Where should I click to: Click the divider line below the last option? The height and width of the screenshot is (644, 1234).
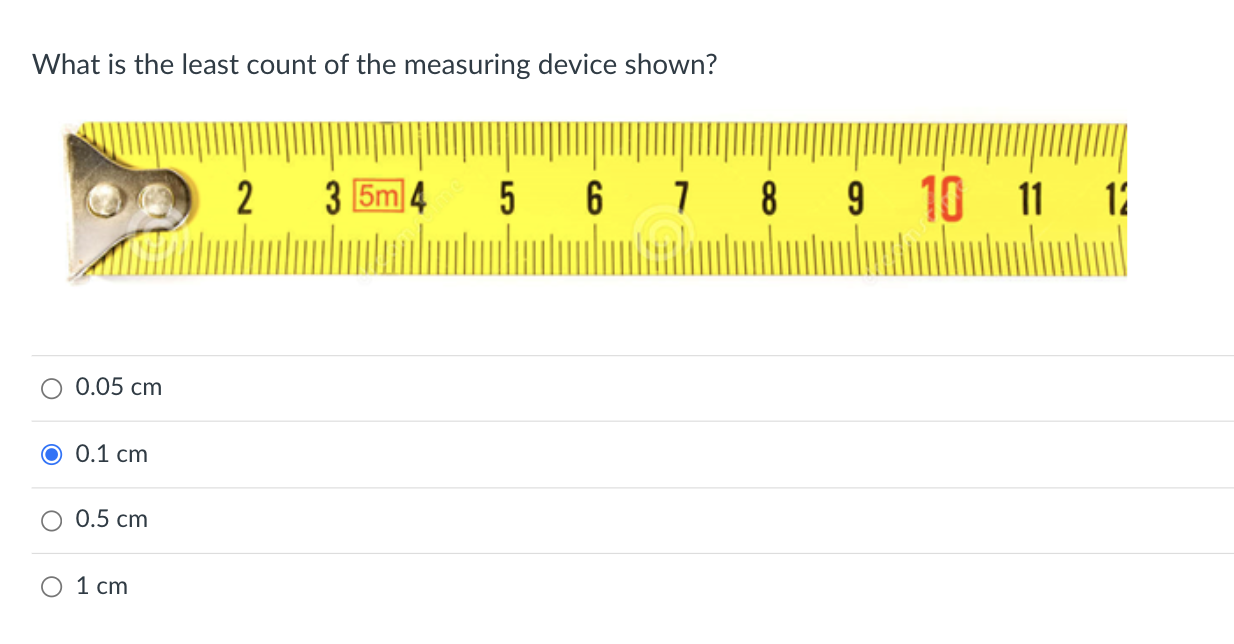[x=617, y=620]
